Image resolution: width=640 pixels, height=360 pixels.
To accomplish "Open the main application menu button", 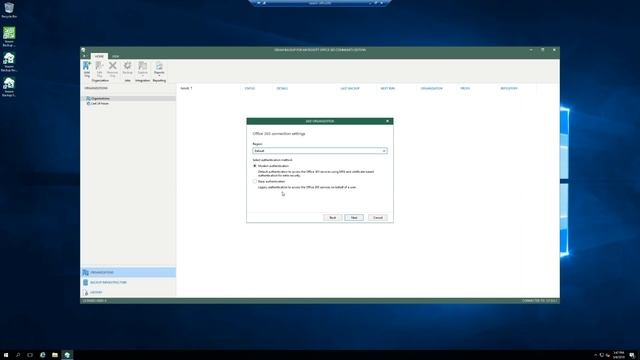I will tap(85, 56).
